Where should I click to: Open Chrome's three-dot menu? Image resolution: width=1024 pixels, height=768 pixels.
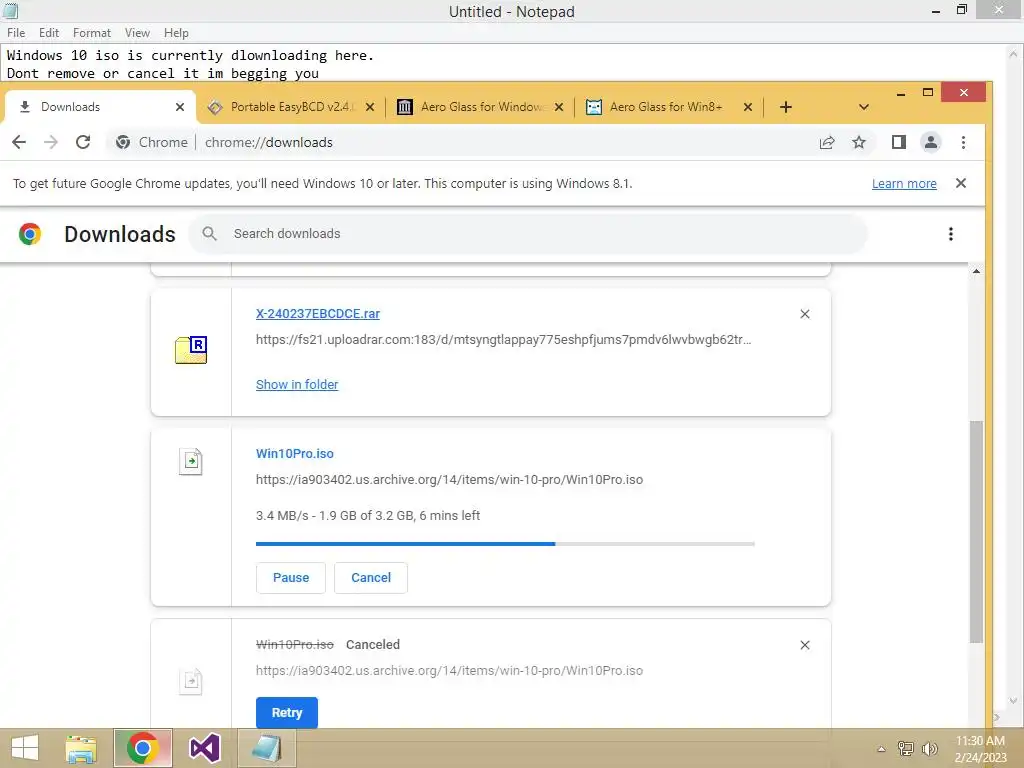(963, 142)
